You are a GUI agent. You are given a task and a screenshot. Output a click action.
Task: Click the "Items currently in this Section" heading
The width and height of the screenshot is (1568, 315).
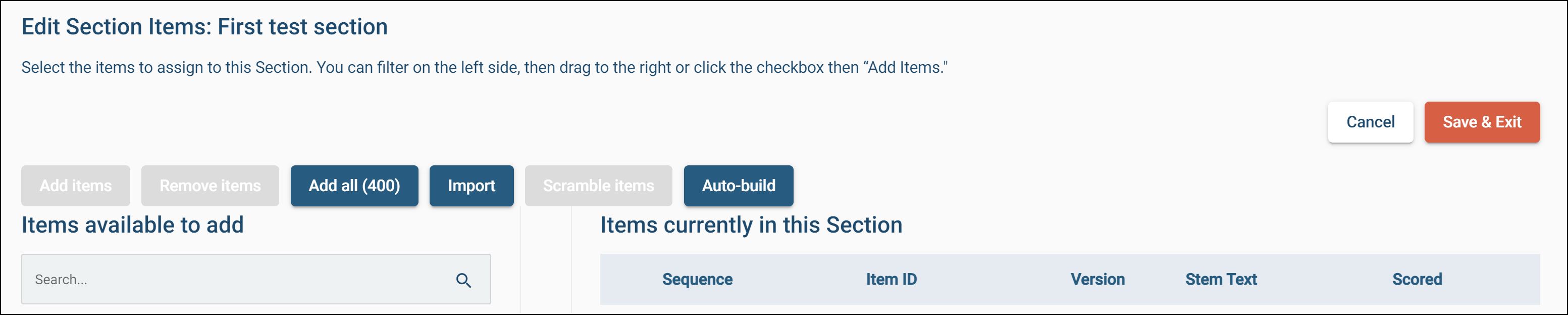coord(751,226)
